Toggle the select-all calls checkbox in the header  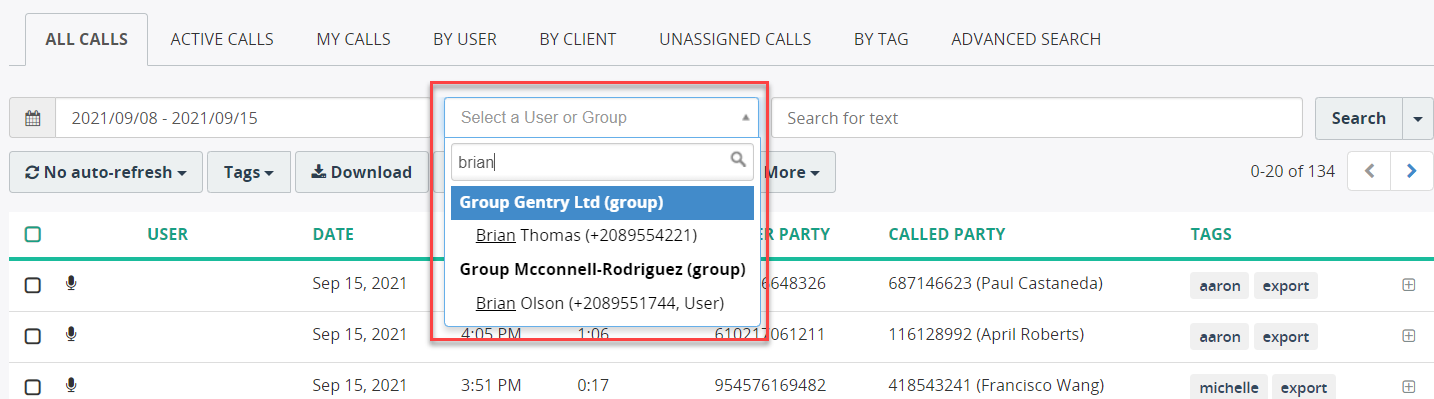click(33, 235)
